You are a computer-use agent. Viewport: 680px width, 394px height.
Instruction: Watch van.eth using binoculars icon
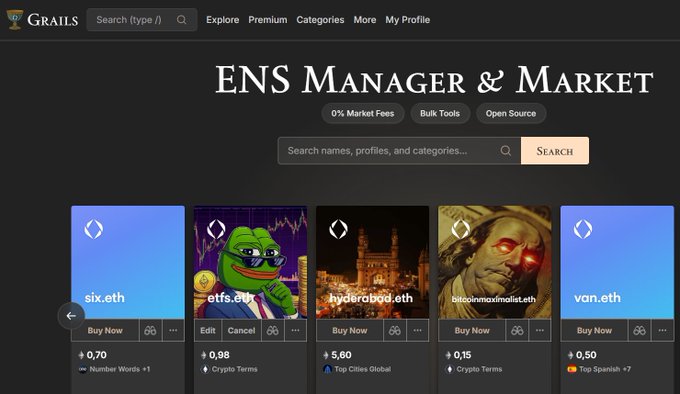(x=639, y=331)
